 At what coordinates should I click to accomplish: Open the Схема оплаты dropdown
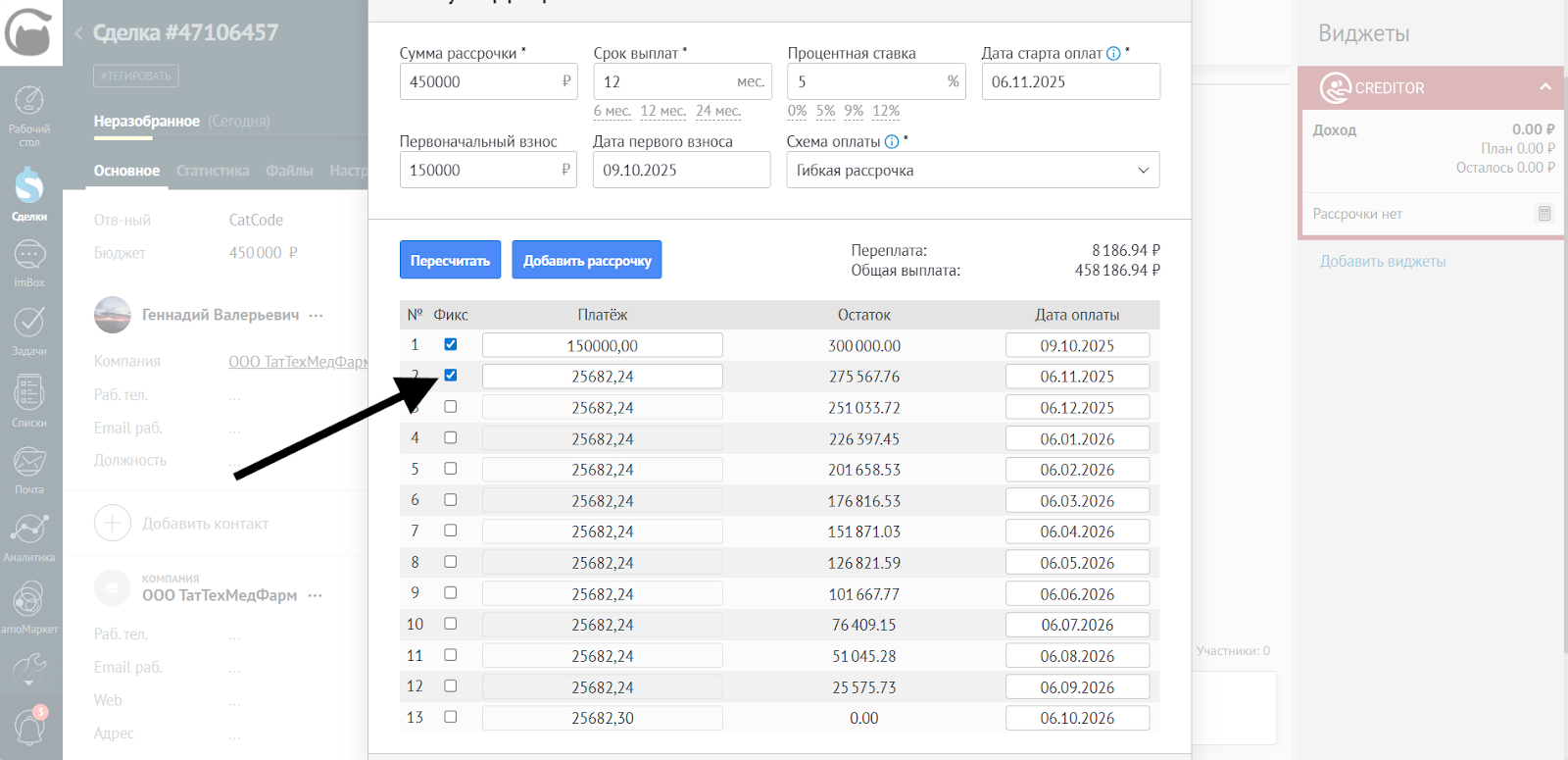(x=972, y=170)
